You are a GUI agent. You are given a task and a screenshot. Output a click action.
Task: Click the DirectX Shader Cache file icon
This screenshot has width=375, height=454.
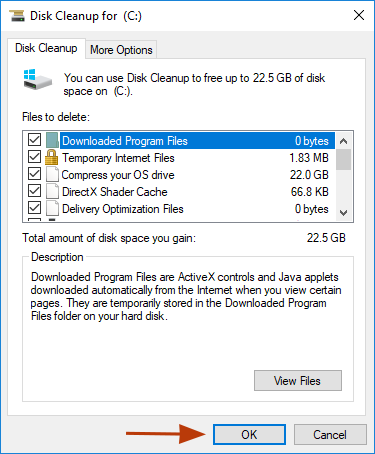[x=52, y=191]
